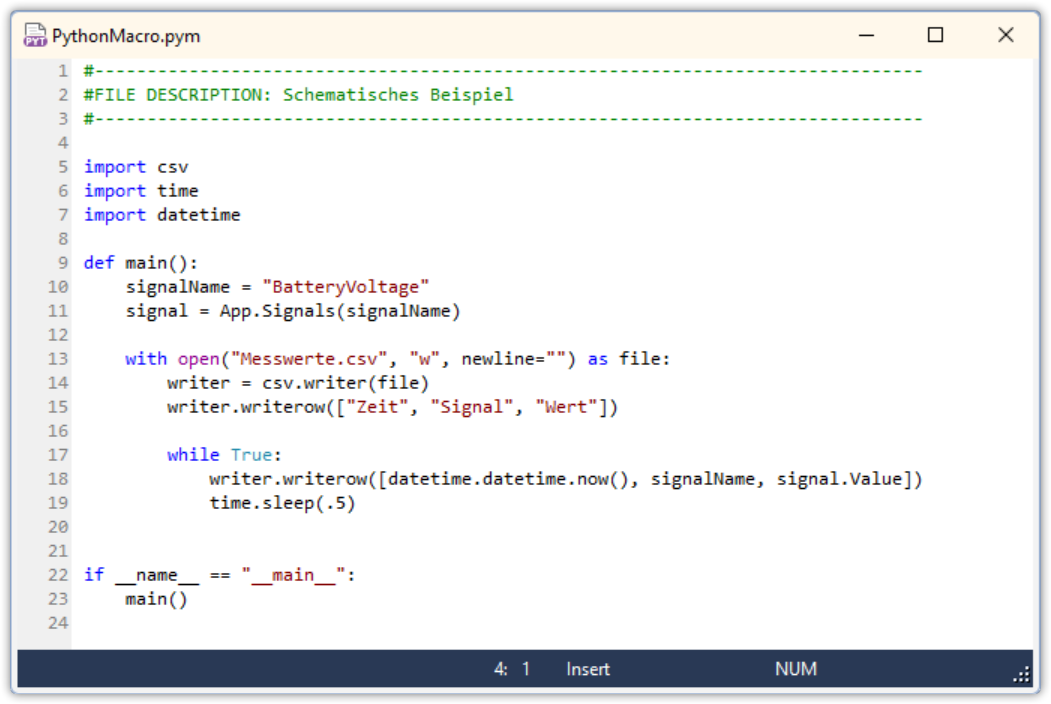The height and width of the screenshot is (704, 1051).
Task: Click the window title 'PythonMacro.pym'
Action: coord(126,36)
